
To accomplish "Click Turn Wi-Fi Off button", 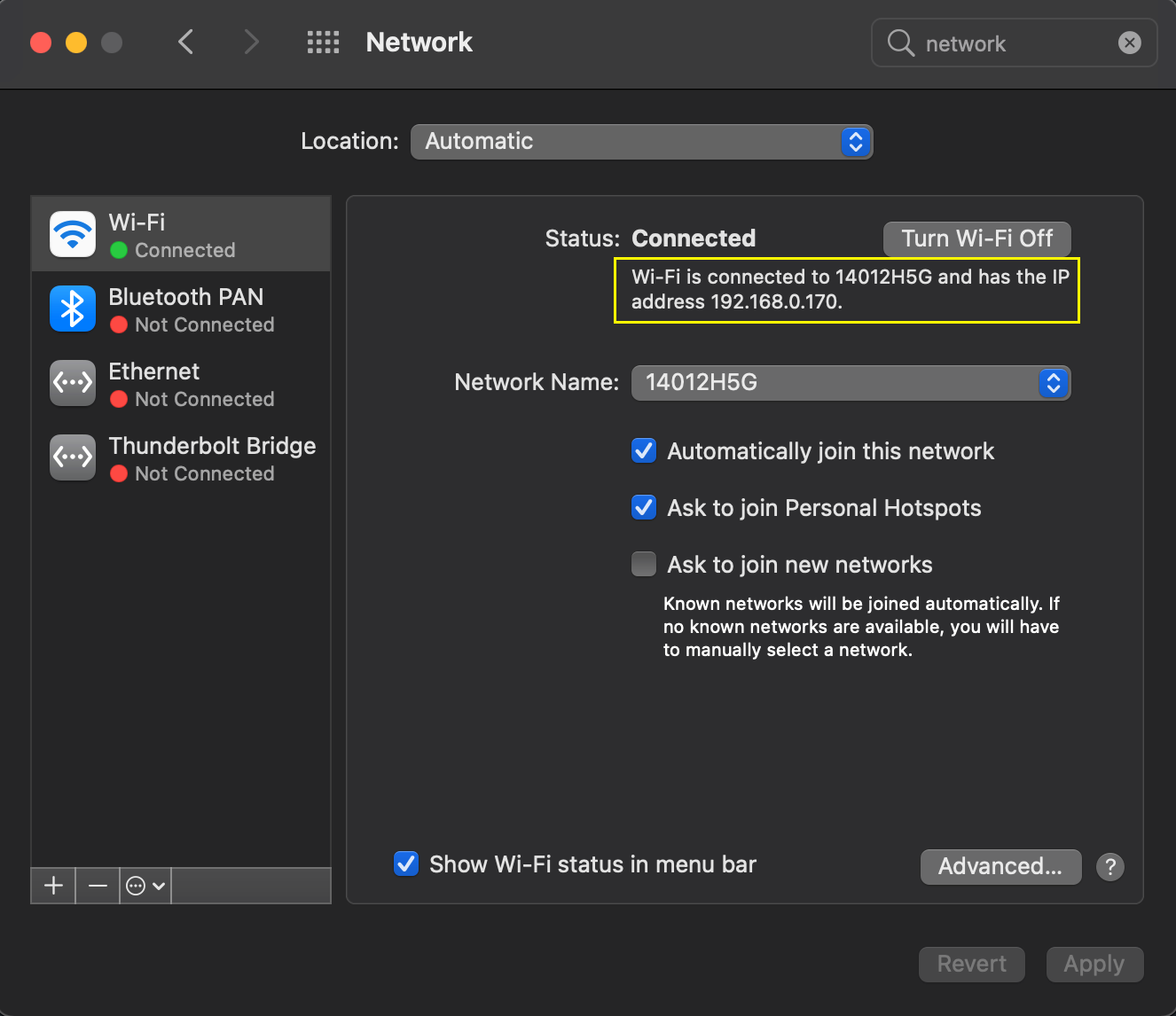I will click(977, 238).
